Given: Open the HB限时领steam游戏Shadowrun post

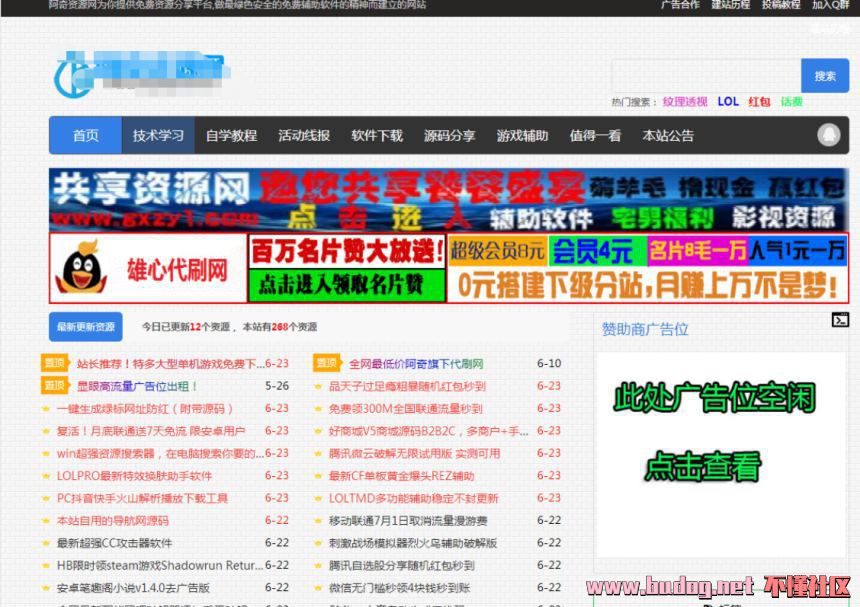Looking at the screenshot, I should point(160,565).
